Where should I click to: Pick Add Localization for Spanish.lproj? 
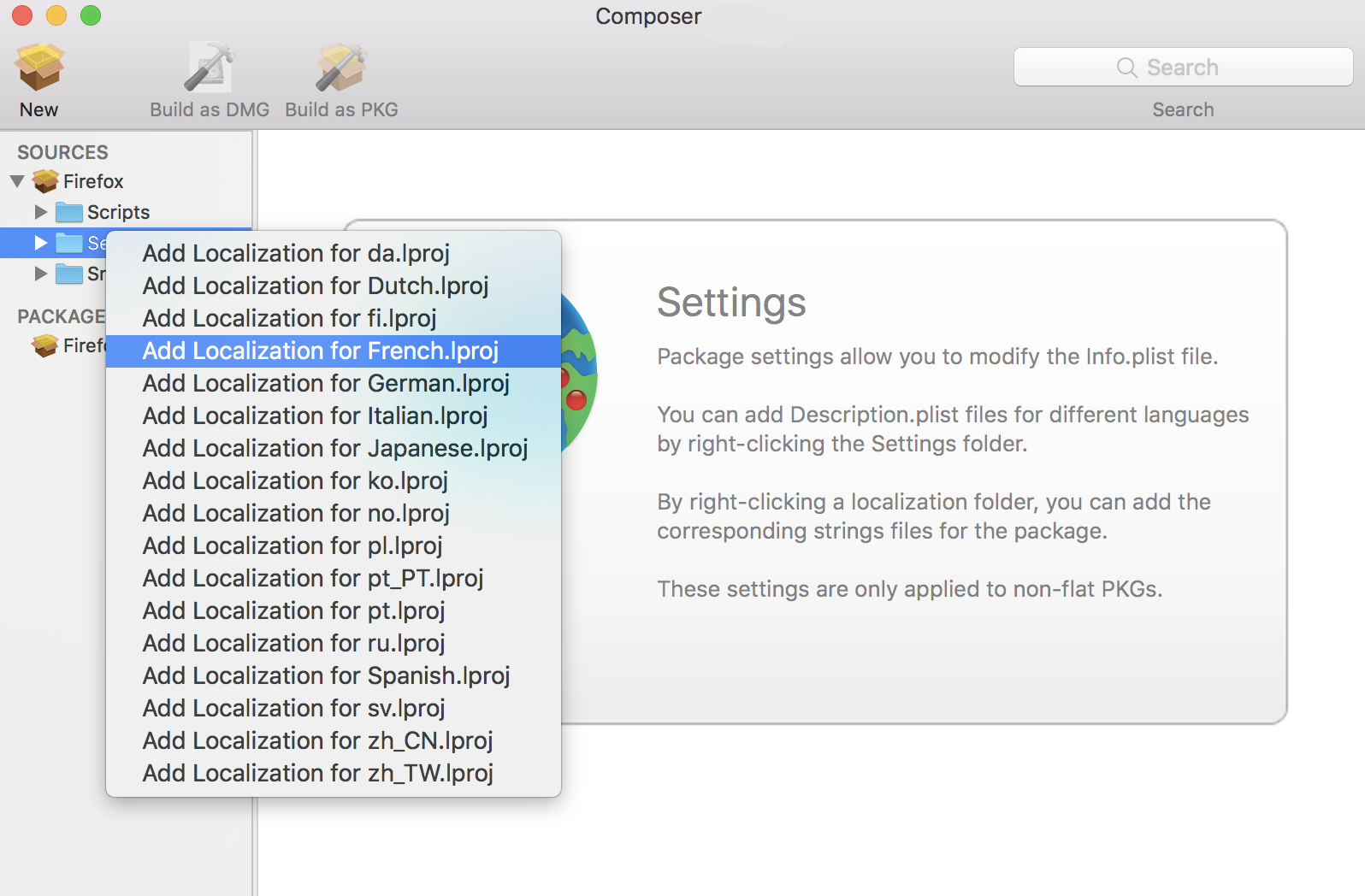[326, 675]
